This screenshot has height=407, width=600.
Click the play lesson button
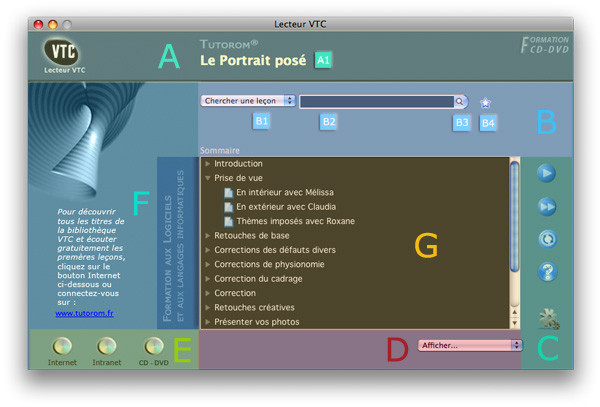546,173
